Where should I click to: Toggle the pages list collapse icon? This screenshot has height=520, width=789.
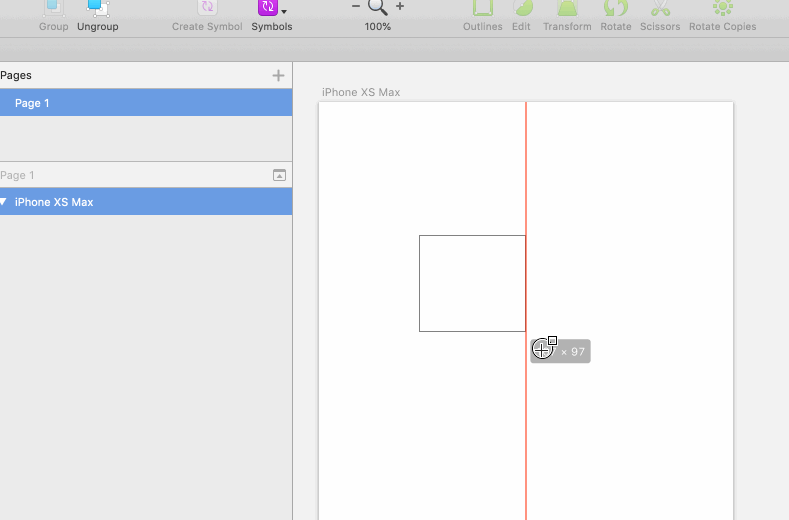[279, 175]
